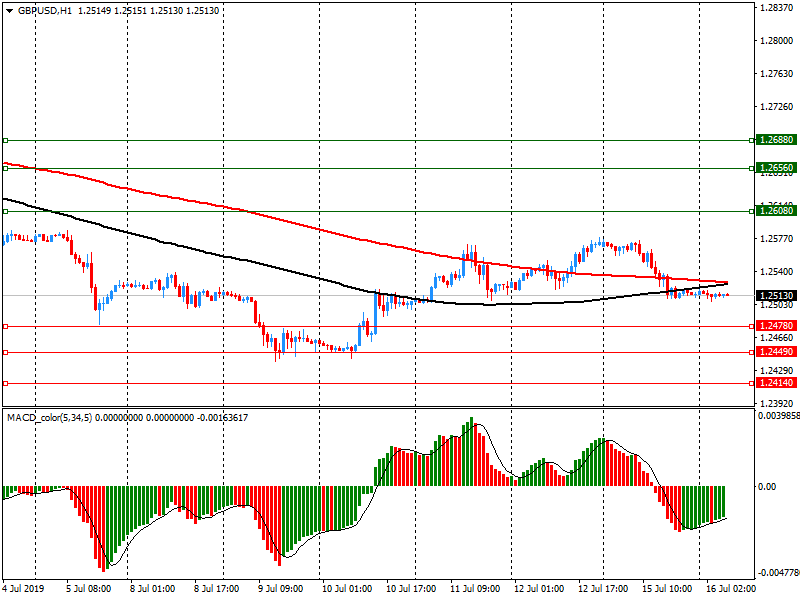
Task: Click the 11 Jul 09:00 time axis label
Action: coord(475,589)
